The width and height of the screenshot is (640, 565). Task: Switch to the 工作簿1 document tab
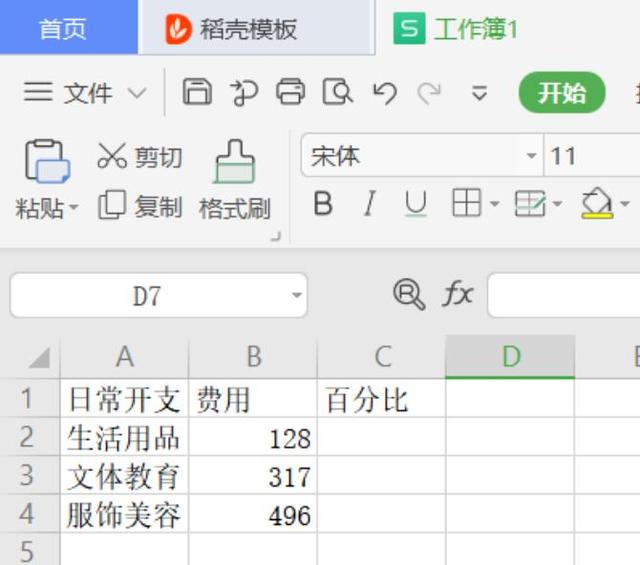pyautogui.click(x=456, y=29)
